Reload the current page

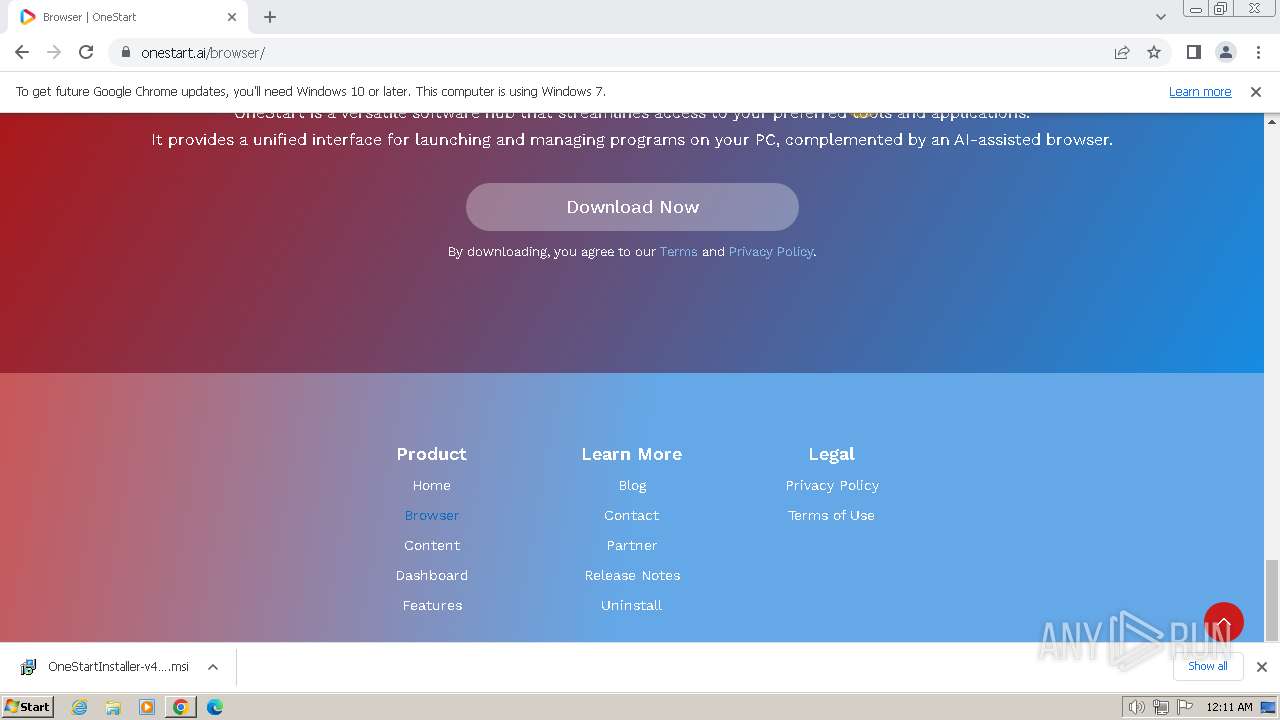(86, 52)
